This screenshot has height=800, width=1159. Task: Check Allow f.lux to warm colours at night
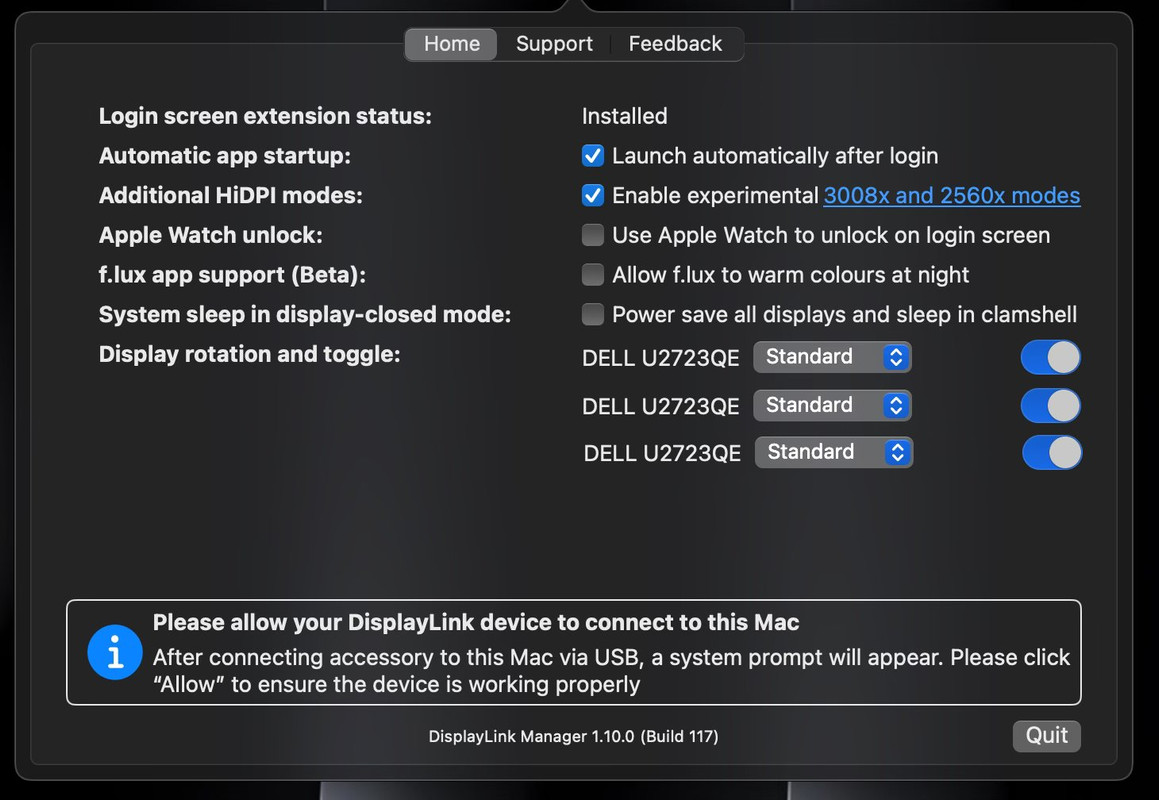(593, 275)
